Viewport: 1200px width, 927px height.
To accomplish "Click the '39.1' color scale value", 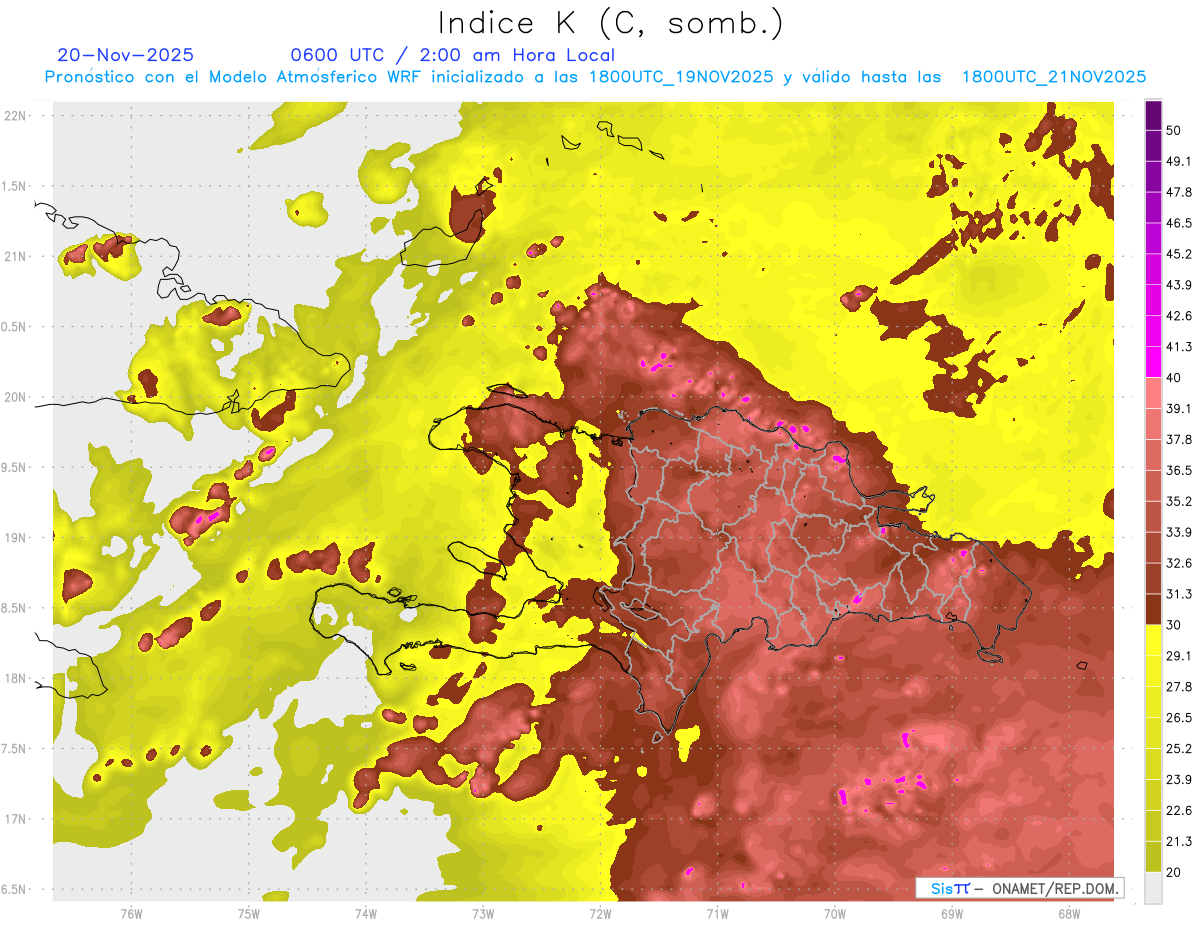I will click(x=1178, y=408).
